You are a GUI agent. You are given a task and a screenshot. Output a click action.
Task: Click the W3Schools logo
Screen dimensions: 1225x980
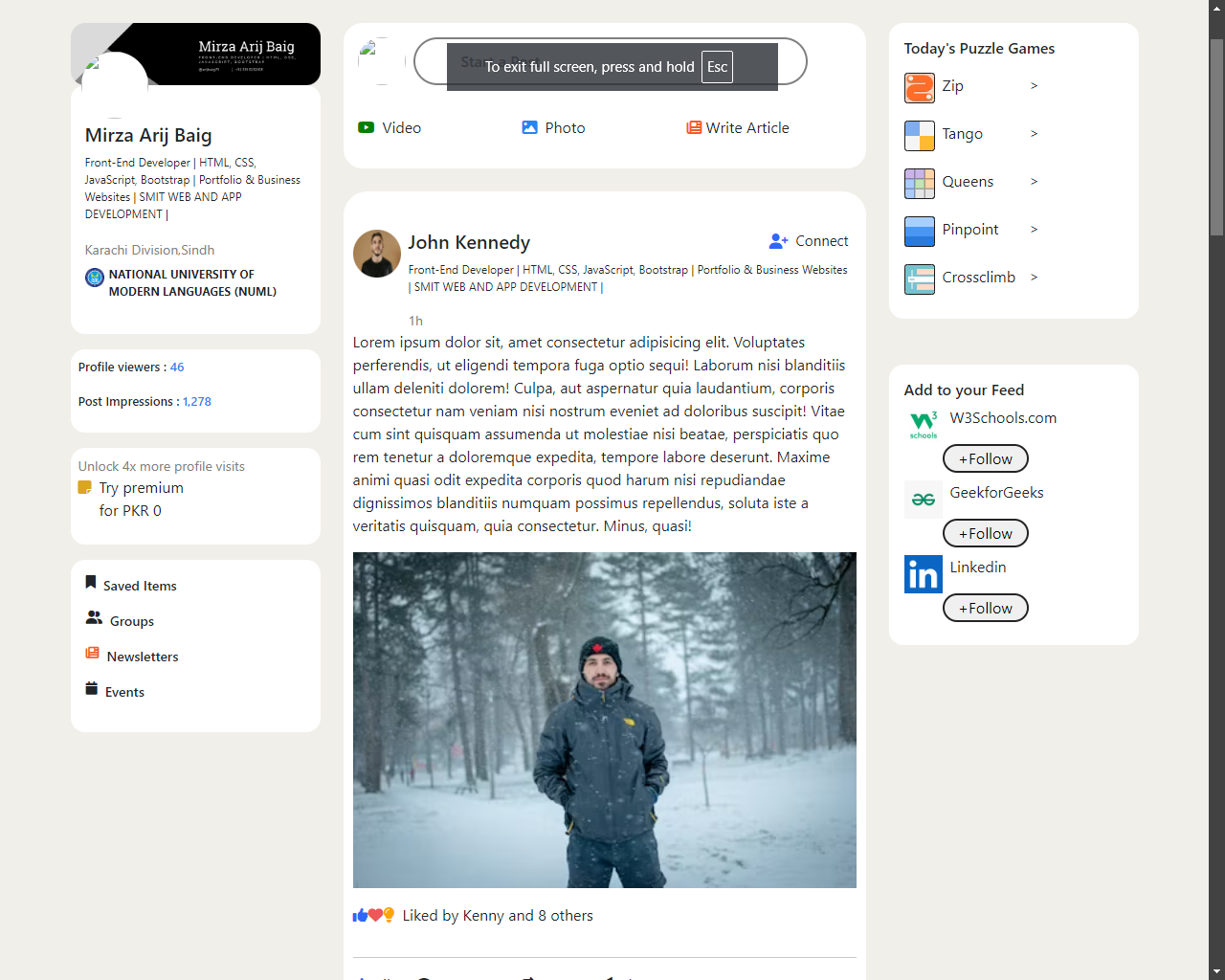click(x=923, y=425)
